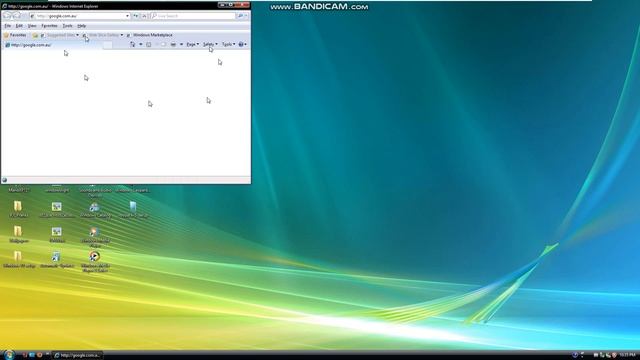Click the system tray clock
640x360 pixels.
click(627, 355)
